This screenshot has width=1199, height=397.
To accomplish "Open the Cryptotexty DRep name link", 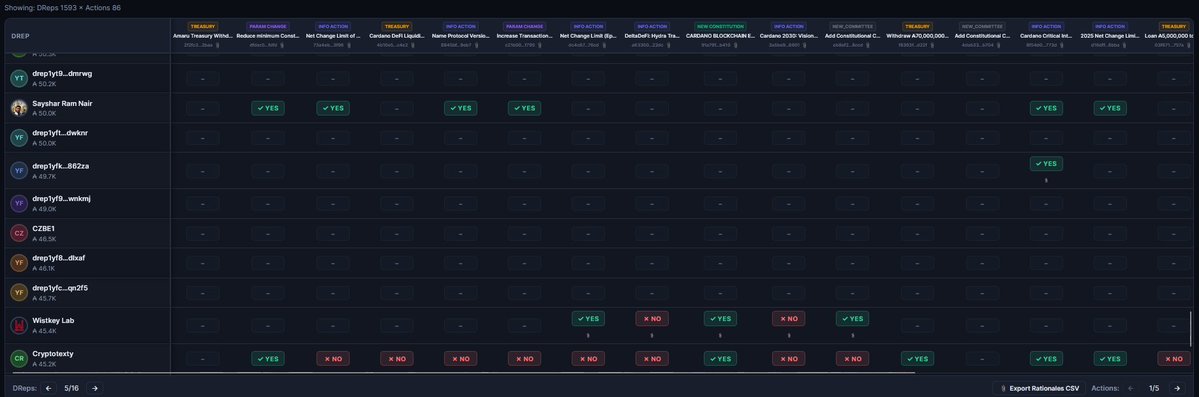I will pyautogui.click(x=53, y=354).
